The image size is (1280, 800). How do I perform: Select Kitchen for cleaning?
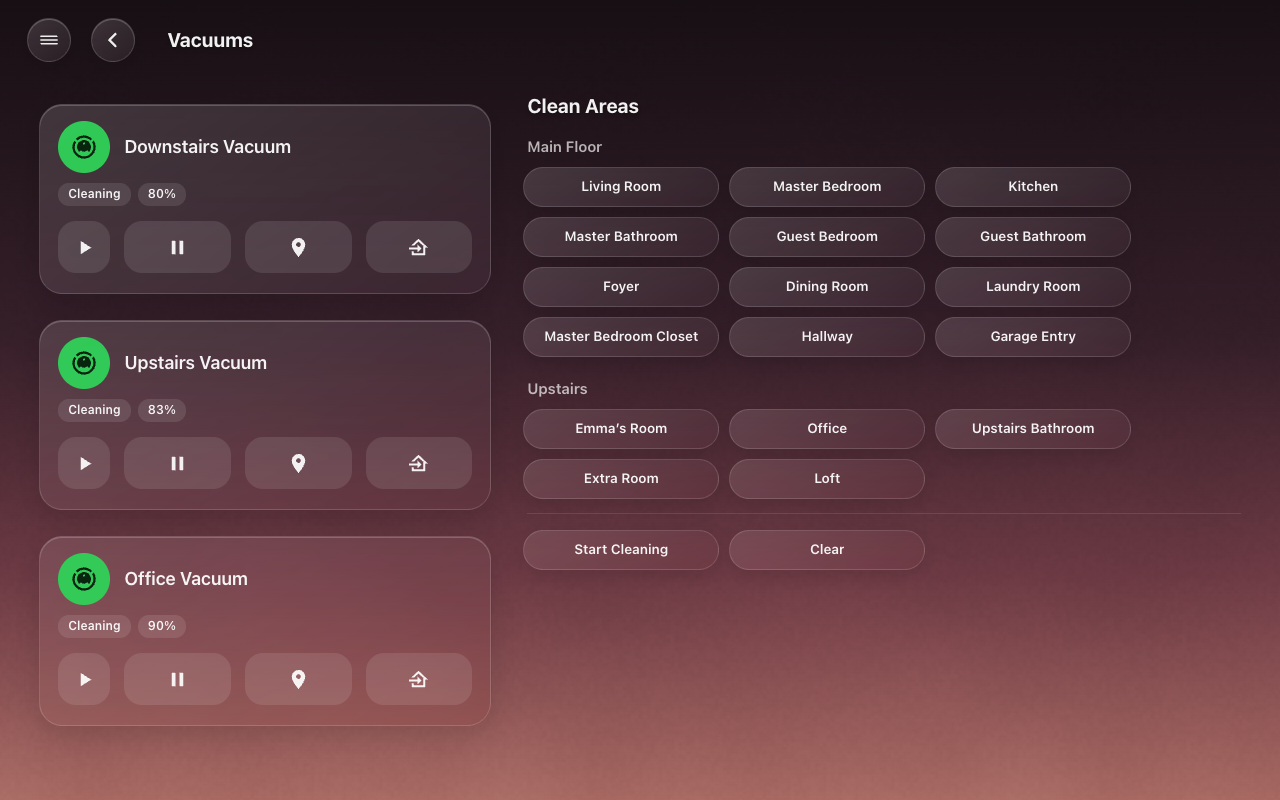[1033, 187]
